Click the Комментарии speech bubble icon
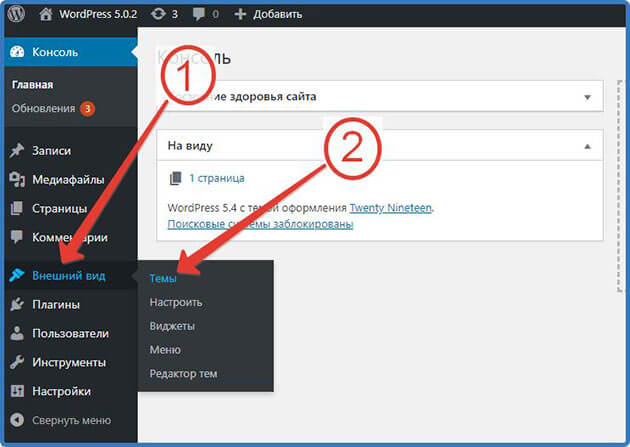The image size is (630, 447). pos(17,237)
